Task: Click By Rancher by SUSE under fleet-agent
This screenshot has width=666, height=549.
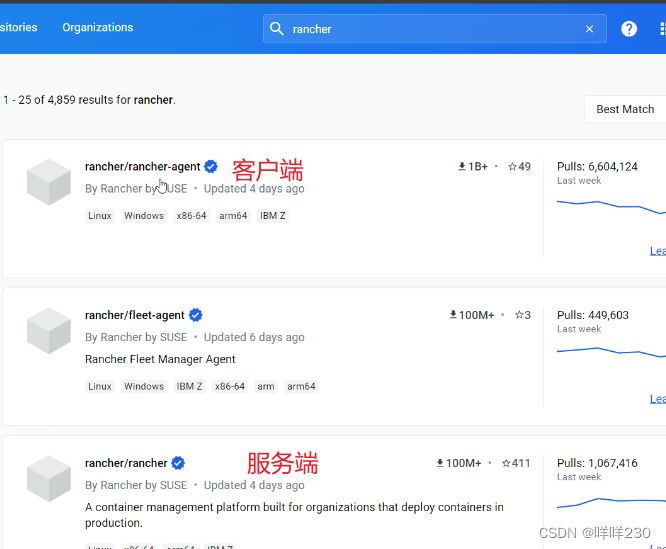Action: point(136,337)
